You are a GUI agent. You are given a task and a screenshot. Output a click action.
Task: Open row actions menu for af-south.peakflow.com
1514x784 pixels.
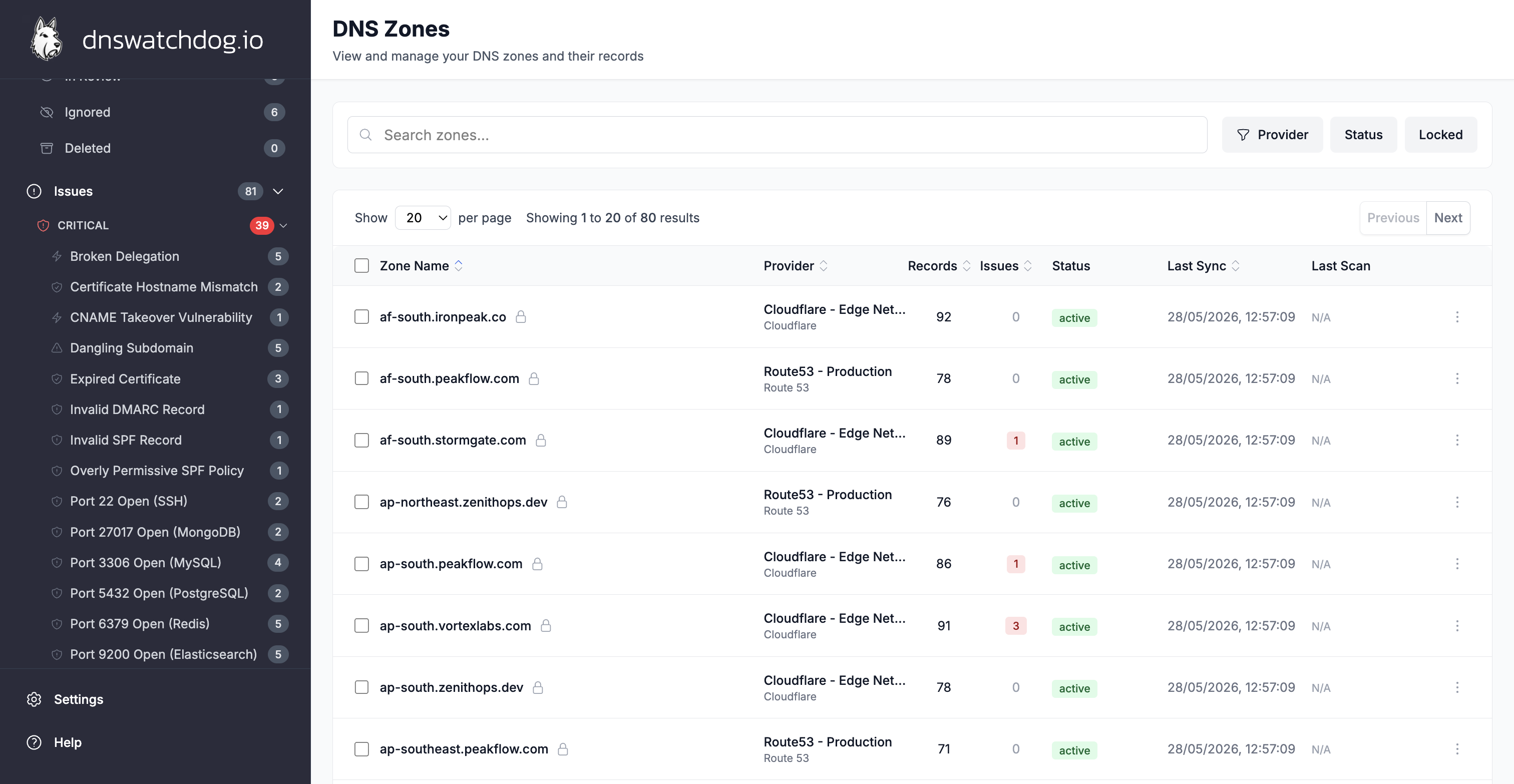coord(1457,378)
